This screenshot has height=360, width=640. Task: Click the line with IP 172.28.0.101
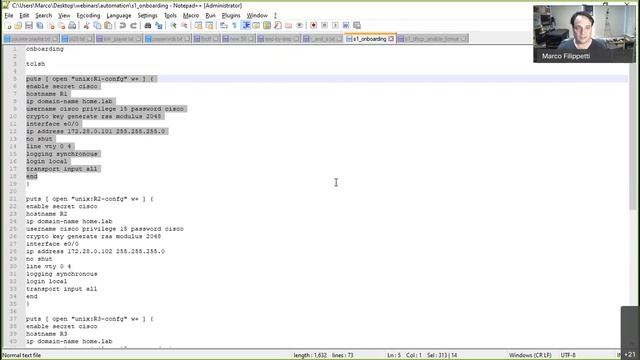click(x=96, y=131)
